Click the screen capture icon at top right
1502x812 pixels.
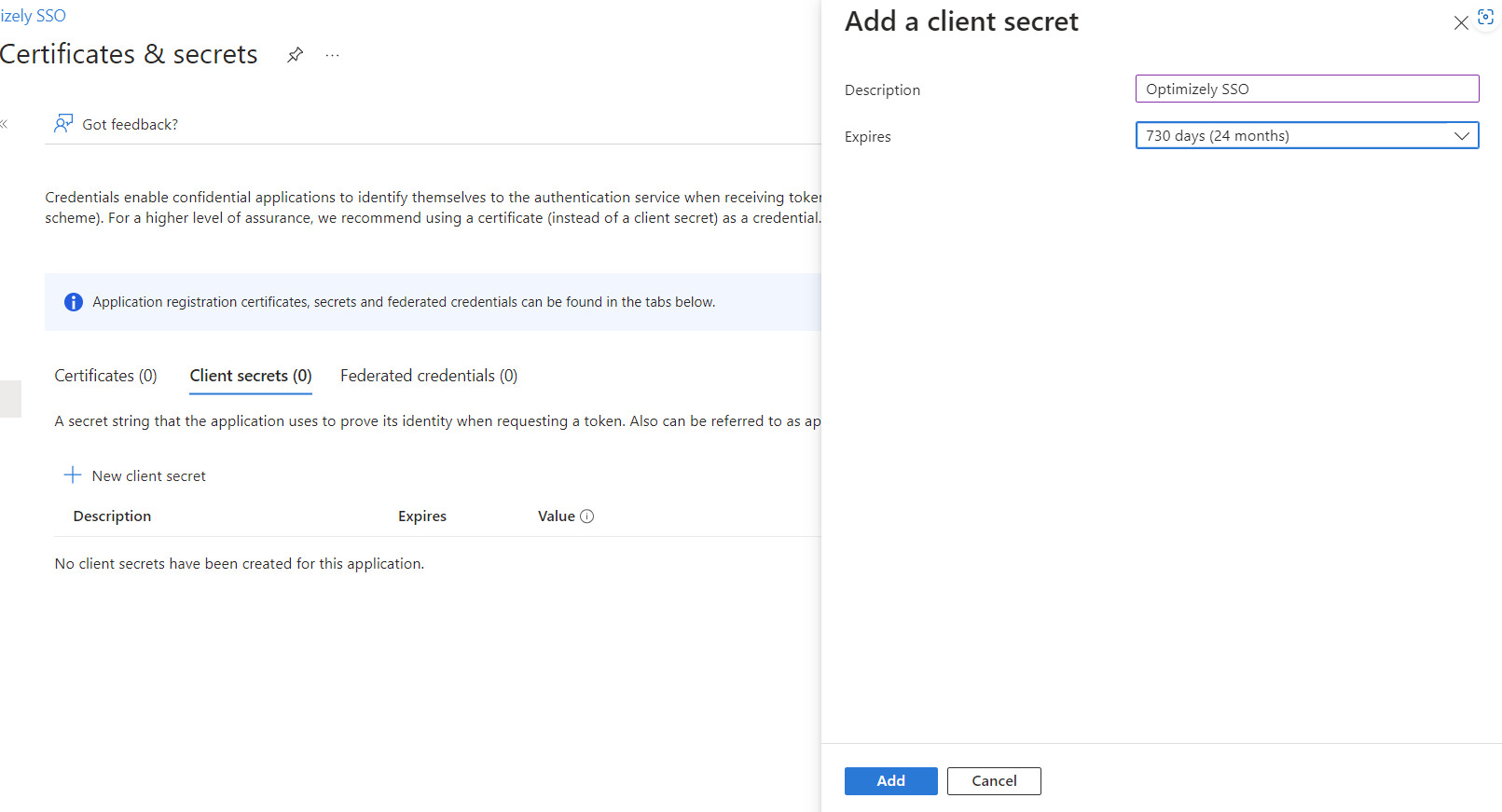pyautogui.click(x=1485, y=18)
